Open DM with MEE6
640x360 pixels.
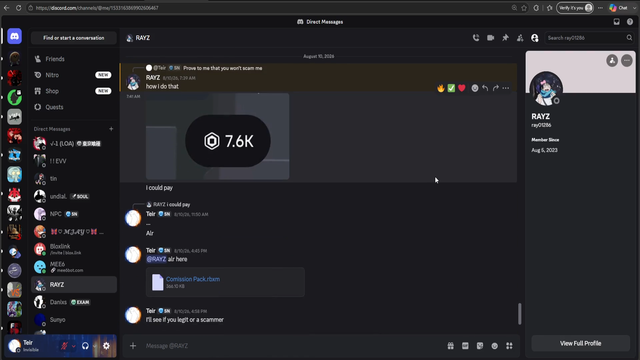coord(74,267)
